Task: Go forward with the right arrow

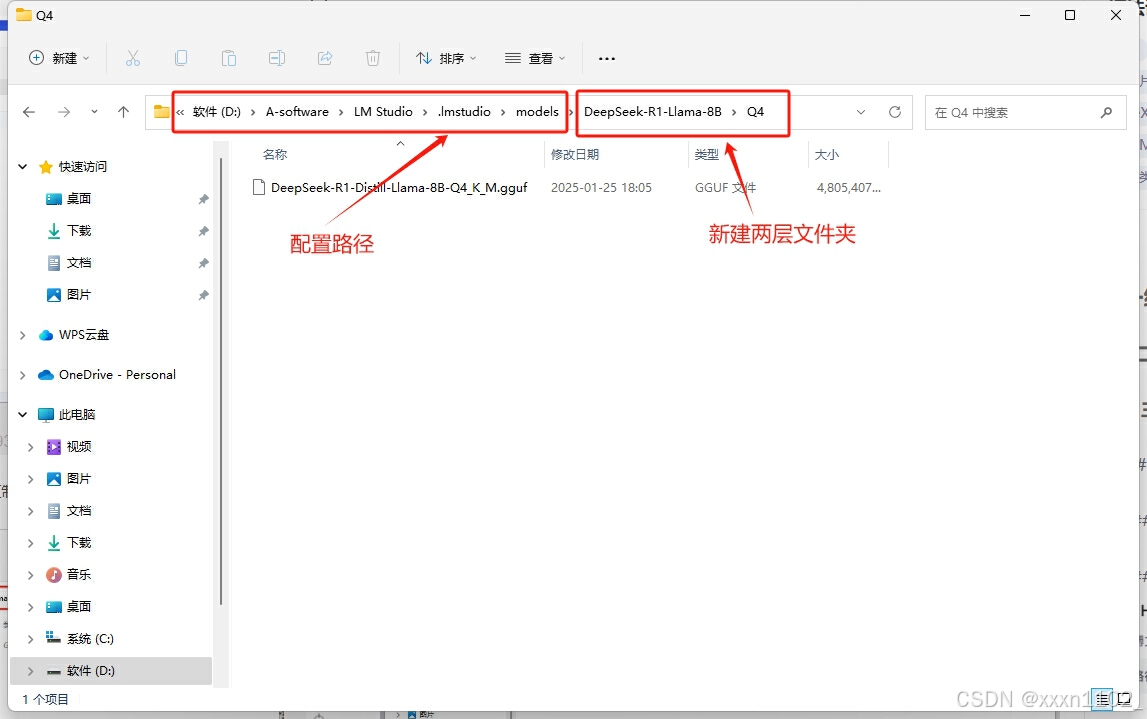Action: coord(64,112)
